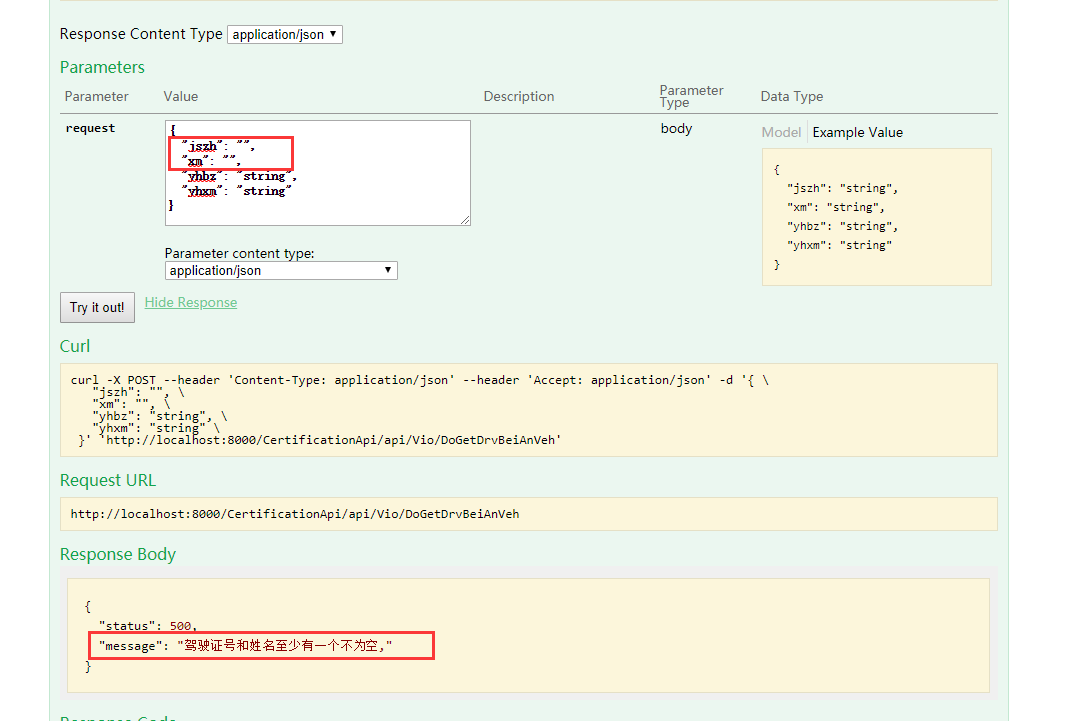Click the request parameter name

tap(90, 128)
